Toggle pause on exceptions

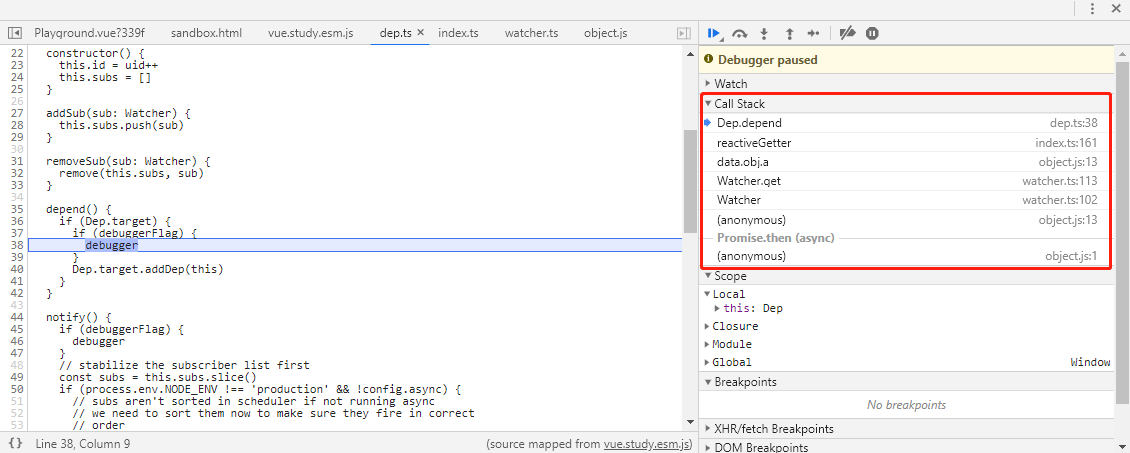pos(872,33)
